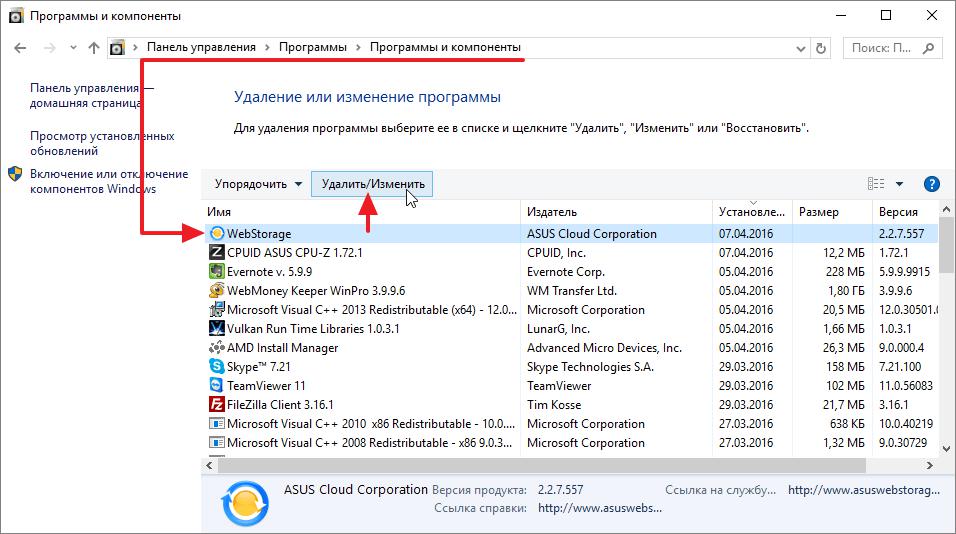The image size is (956, 534).
Task: Sort by the Имя column header
Action: pyautogui.click(x=362, y=212)
